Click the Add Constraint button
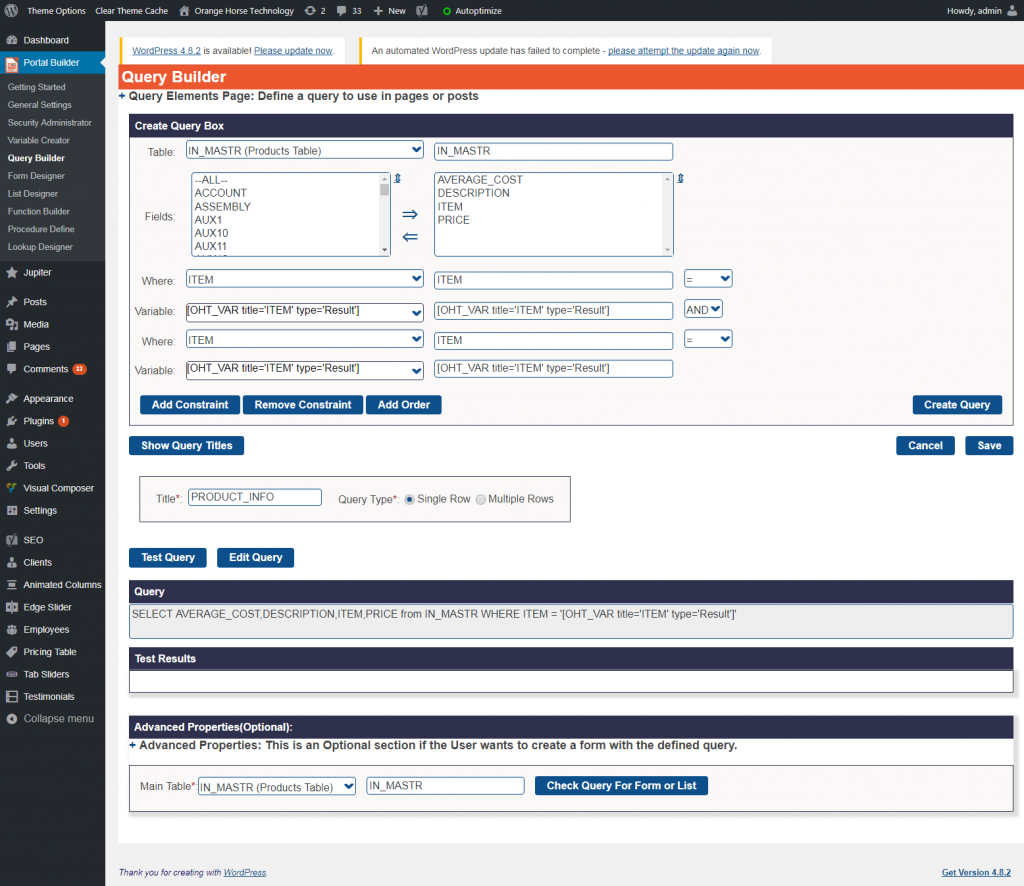1024x886 pixels. pyautogui.click(x=190, y=405)
